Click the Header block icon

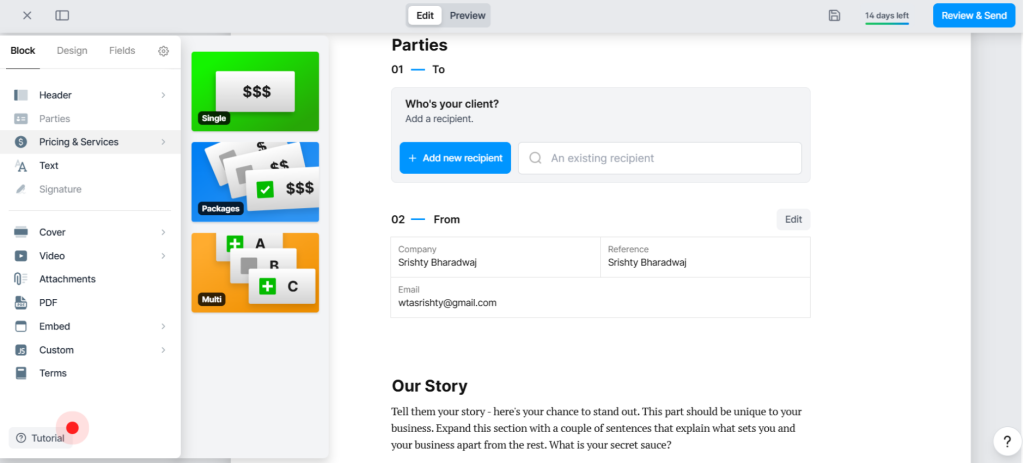tap(21, 95)
